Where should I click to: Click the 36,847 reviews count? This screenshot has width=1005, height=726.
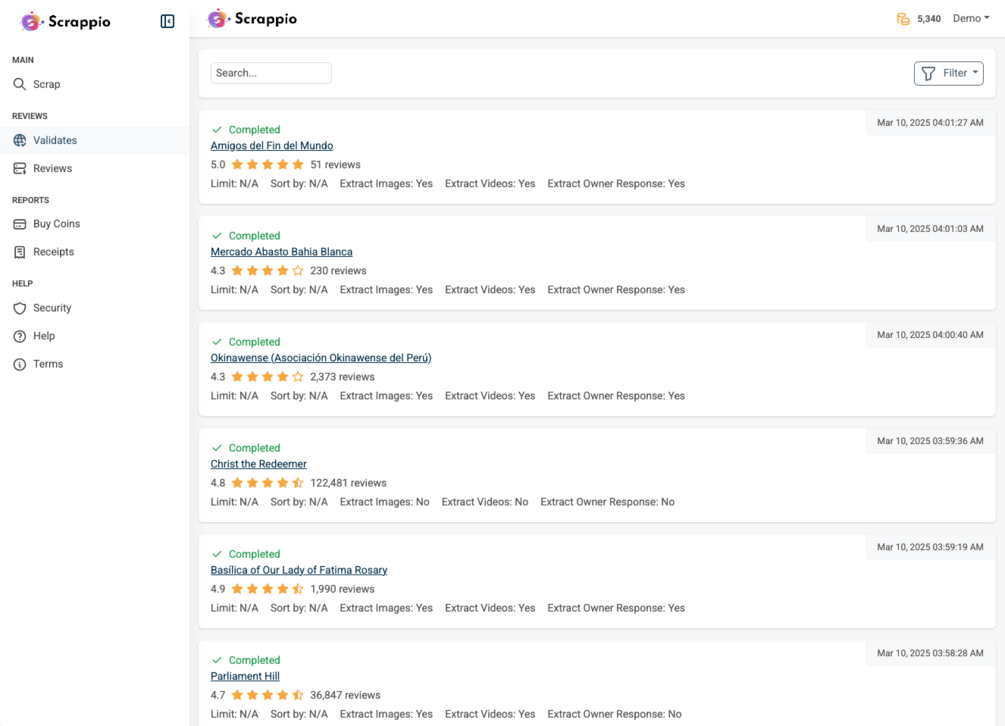point(345,695)
